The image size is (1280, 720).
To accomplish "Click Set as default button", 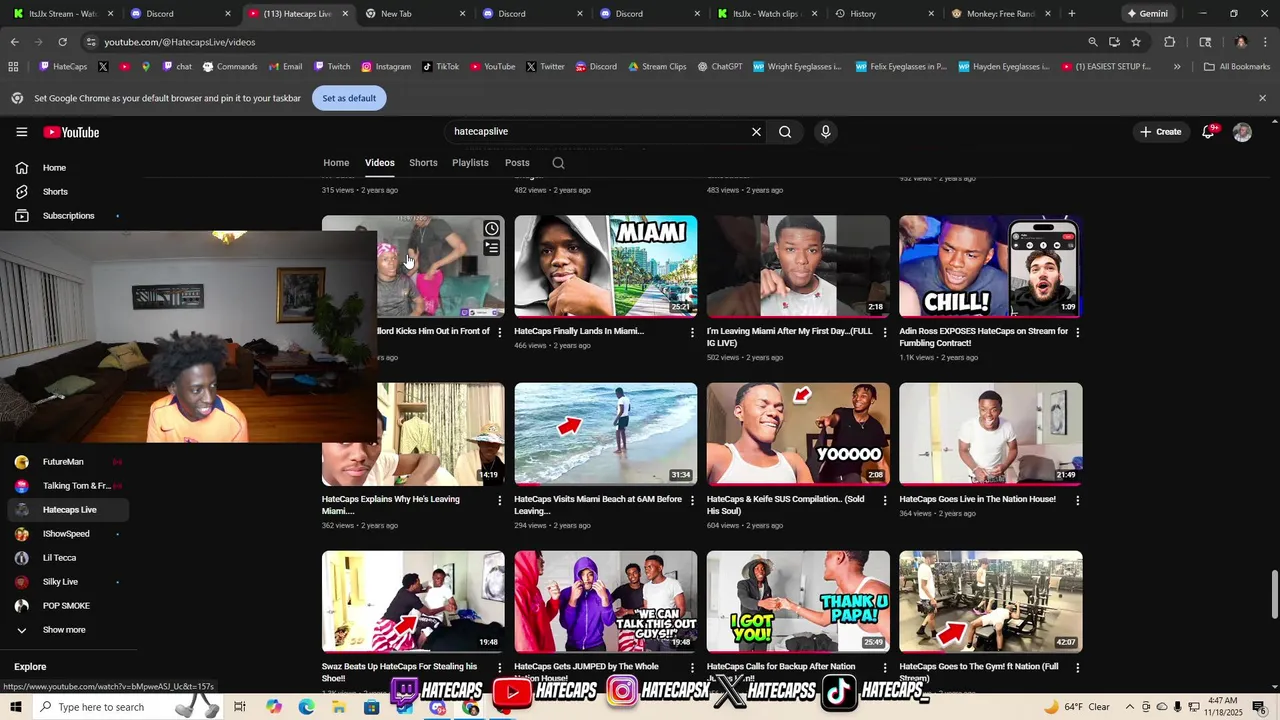I will (x=349, y=98).
